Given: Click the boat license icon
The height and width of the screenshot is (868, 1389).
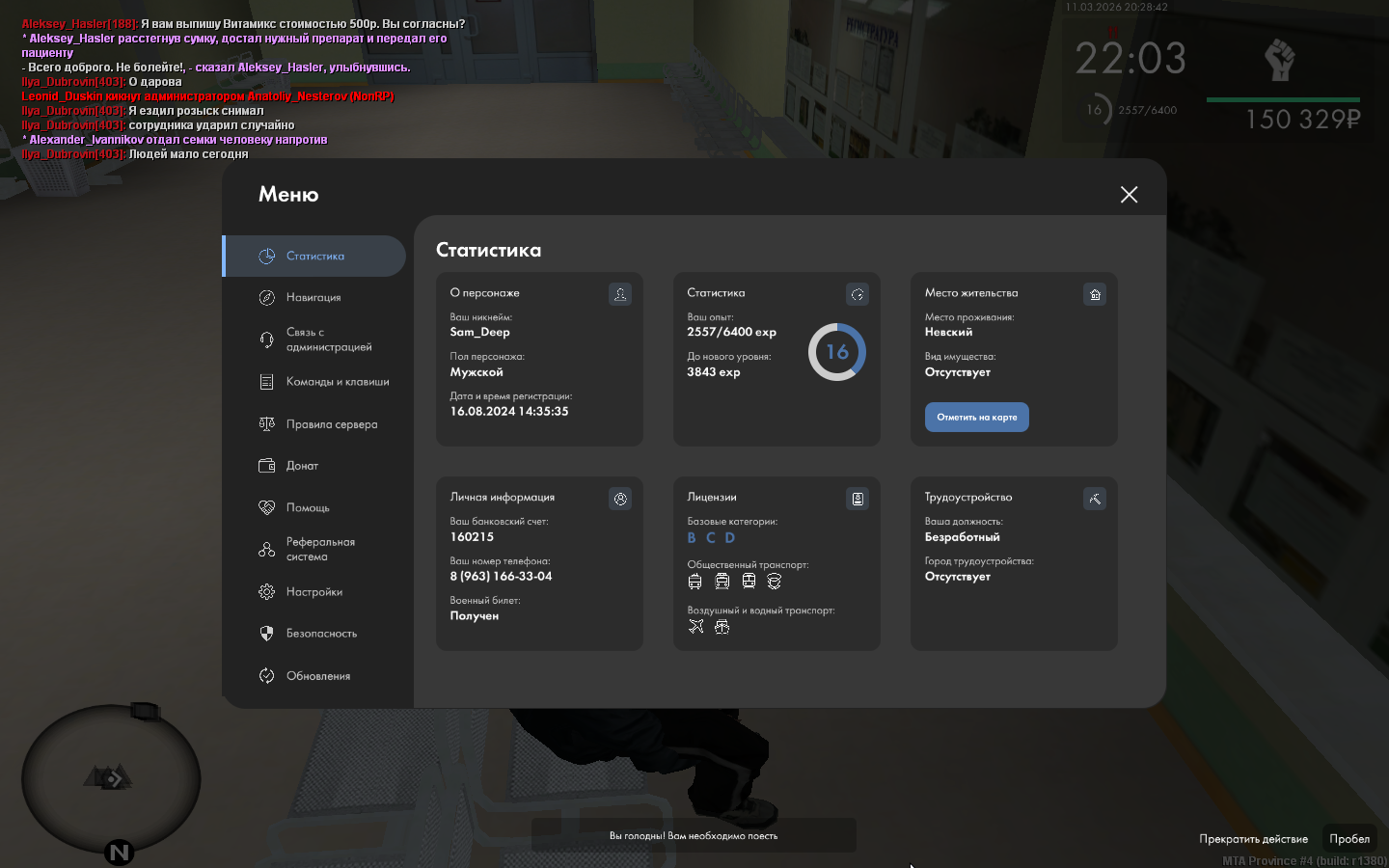Looking at the screenshot, I should [722, 627].
